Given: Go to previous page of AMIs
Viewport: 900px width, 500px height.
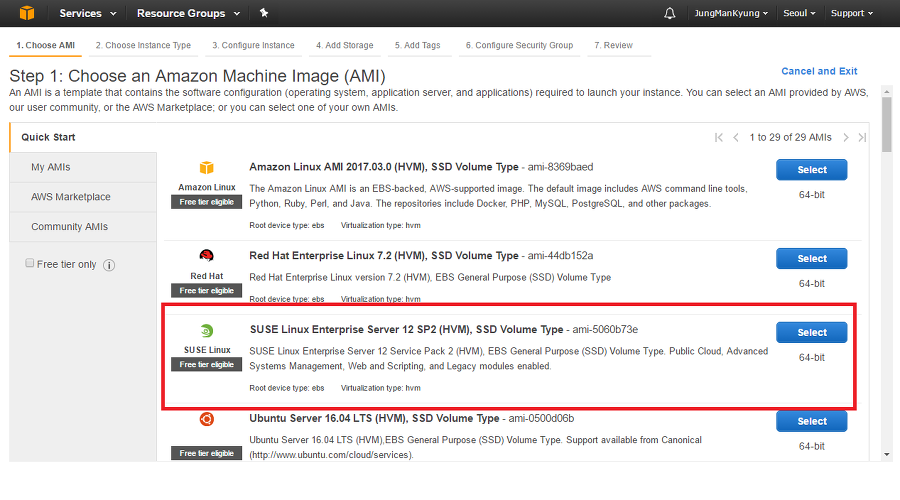Looking at the screenshot, I should pyautogui.click(x=736, y=138).
